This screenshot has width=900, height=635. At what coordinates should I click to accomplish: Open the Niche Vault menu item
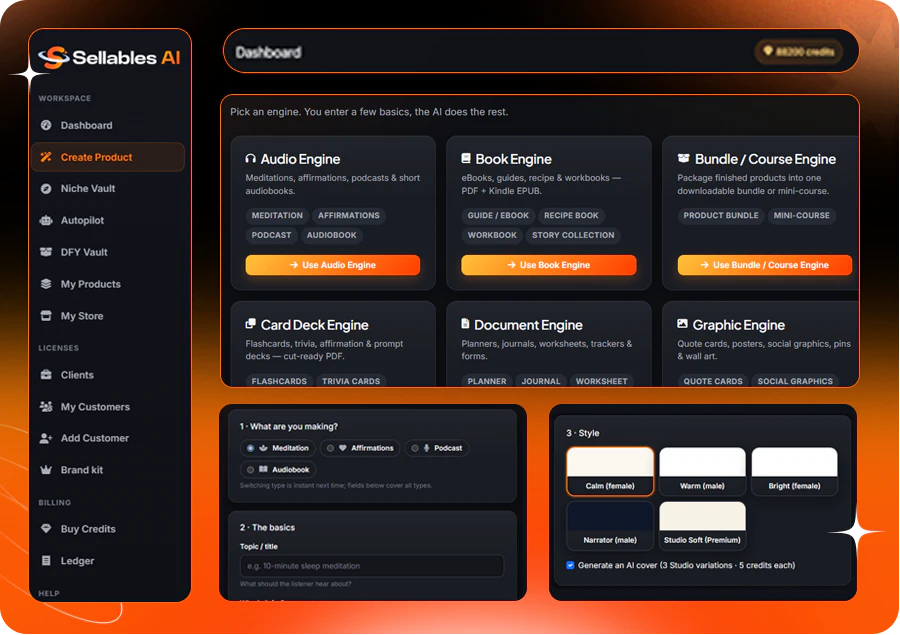(x=108, y=188)
